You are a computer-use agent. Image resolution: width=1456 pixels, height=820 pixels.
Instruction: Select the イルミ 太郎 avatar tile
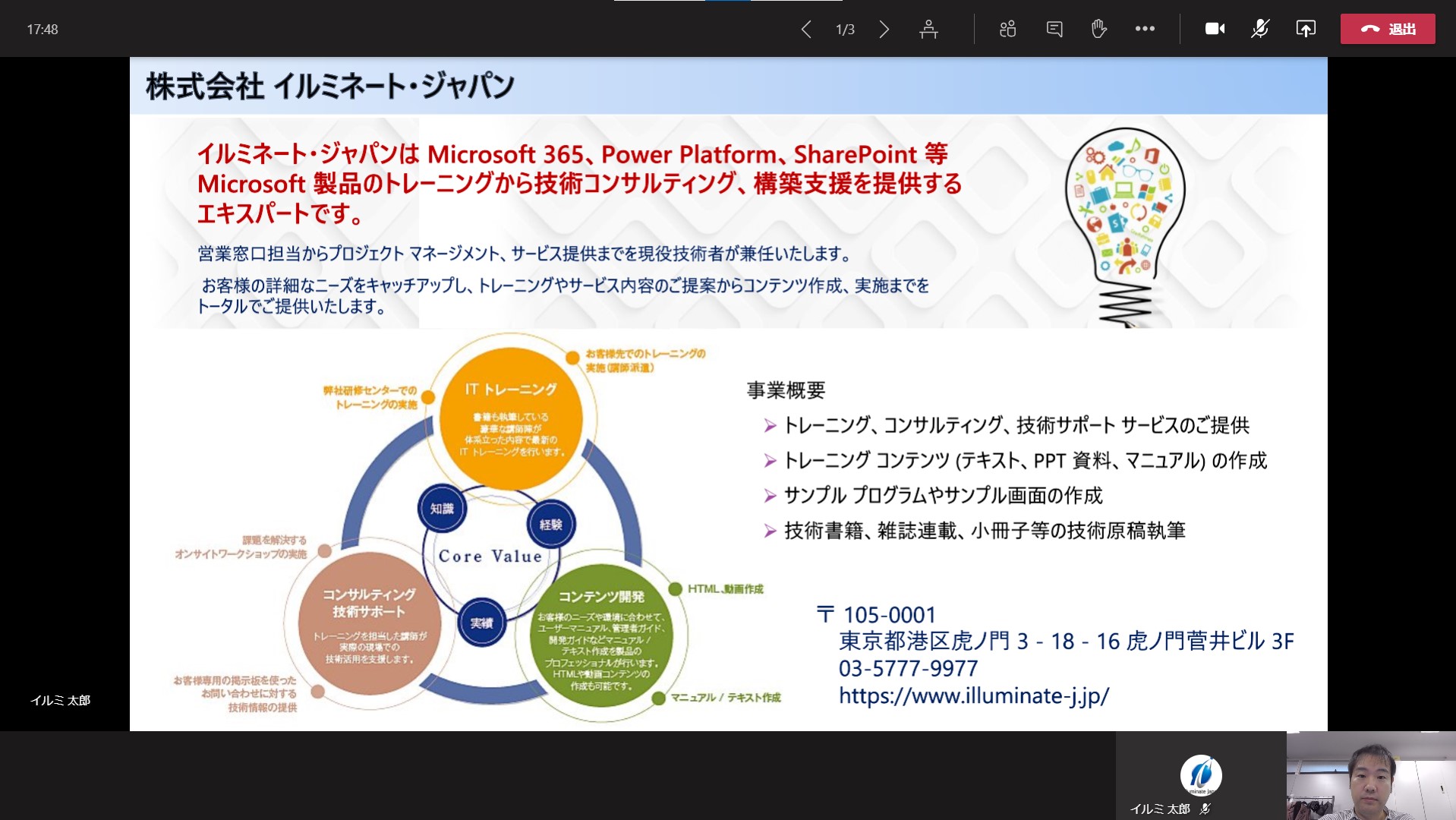[1201, 776]
